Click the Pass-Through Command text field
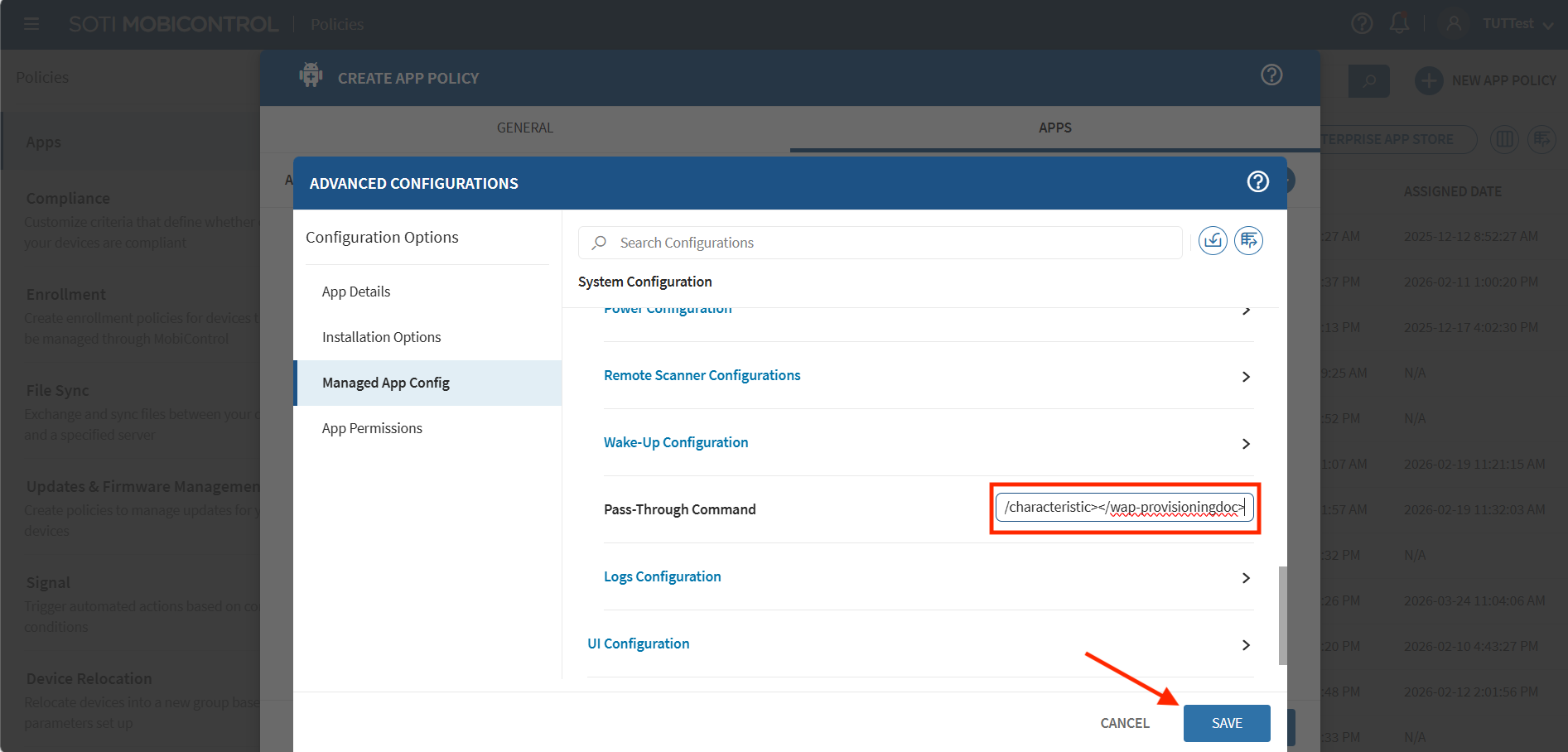Viewport: 1568px width, 752px height. 1123,508
